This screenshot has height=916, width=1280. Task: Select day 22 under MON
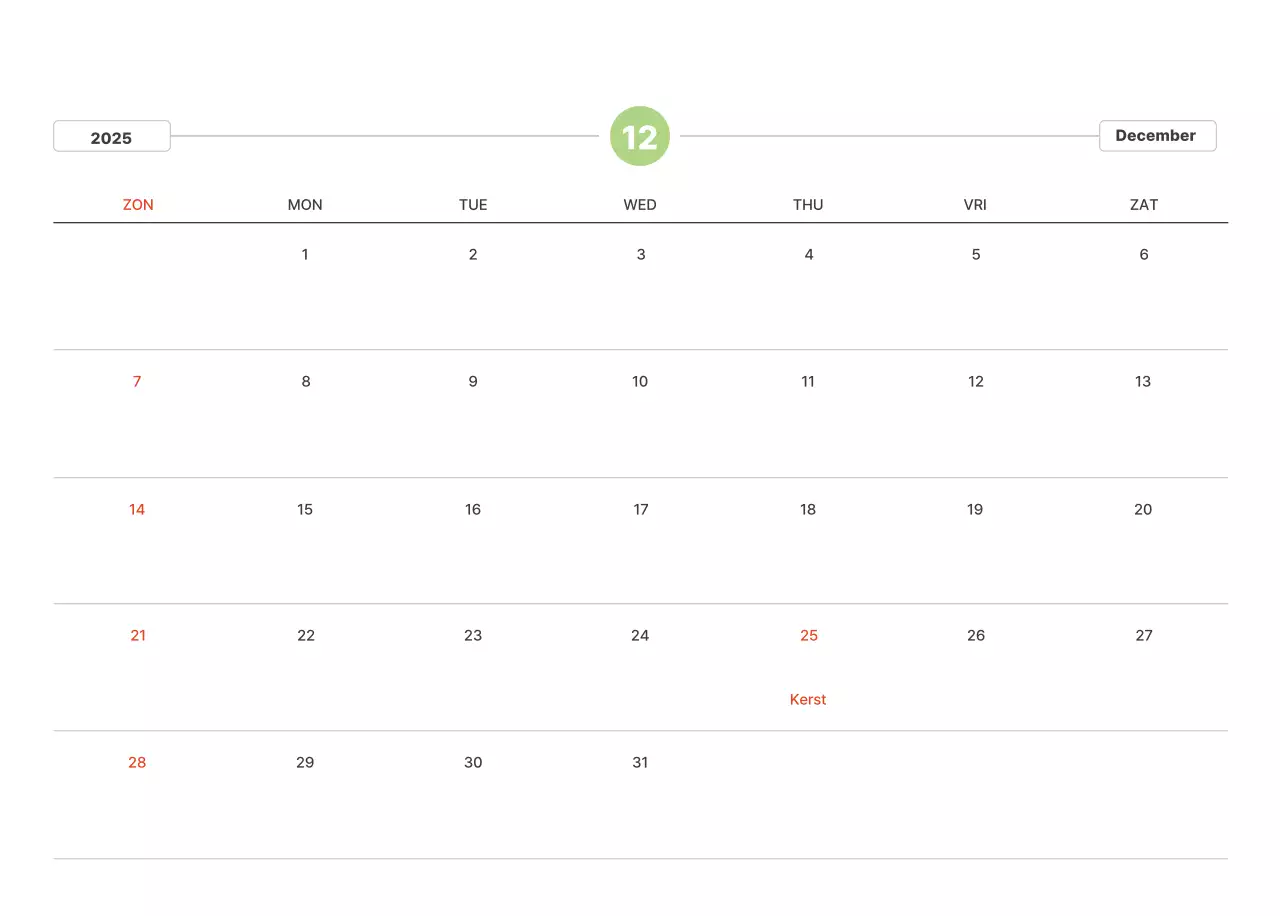(306, 636)
